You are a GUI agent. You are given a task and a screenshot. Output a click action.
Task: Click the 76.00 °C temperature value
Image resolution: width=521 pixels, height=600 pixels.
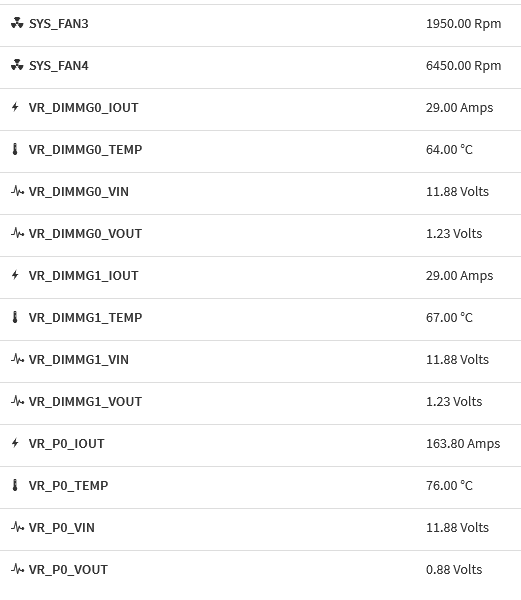tap(449, 485)
